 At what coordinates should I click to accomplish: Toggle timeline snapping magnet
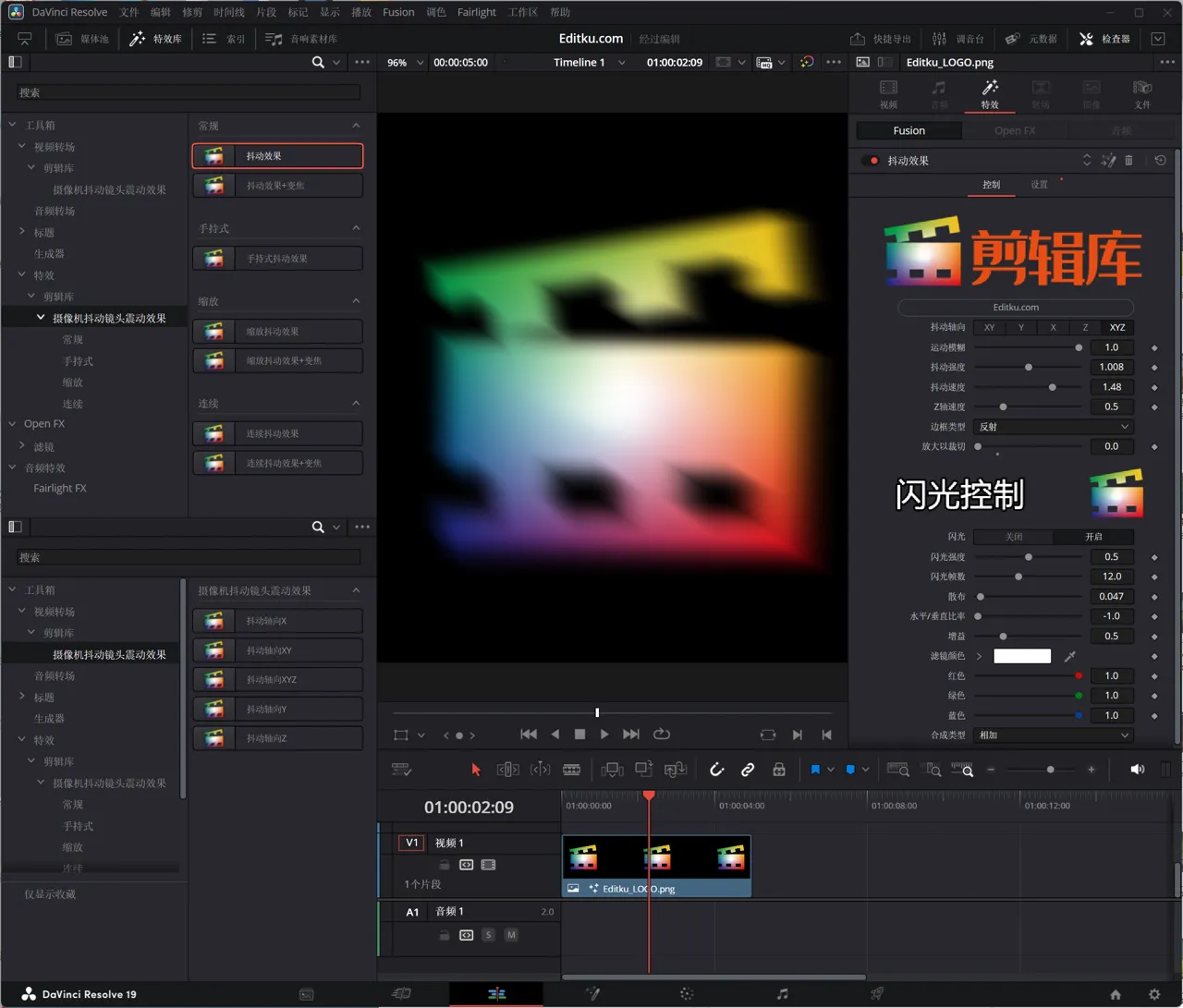716,770
